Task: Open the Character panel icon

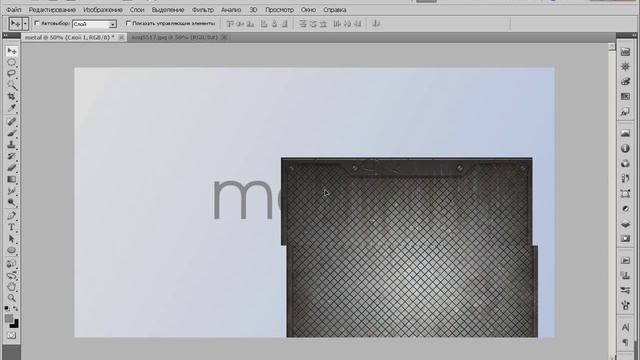Action: tap(625, 327)
